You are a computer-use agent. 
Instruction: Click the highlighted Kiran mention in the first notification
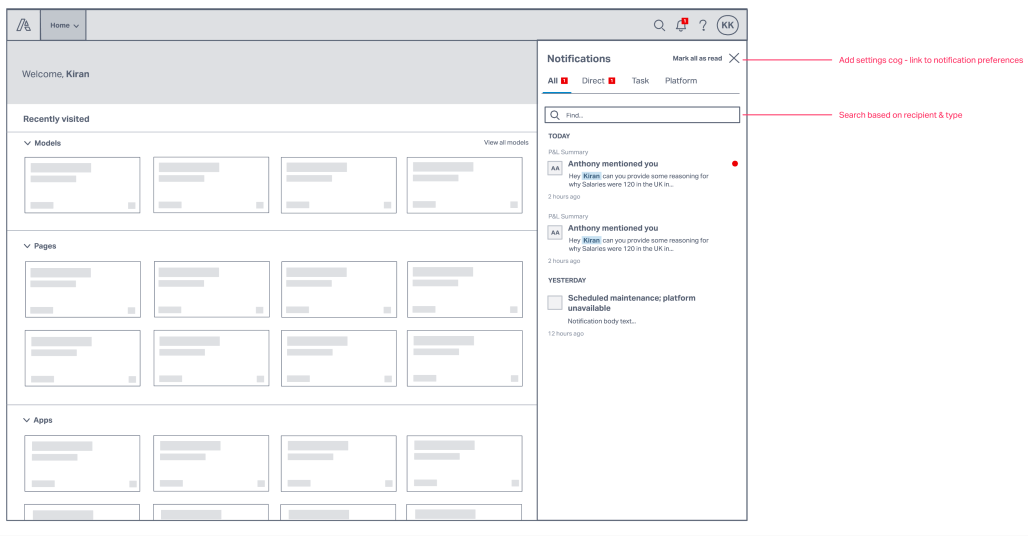point(591,176)
